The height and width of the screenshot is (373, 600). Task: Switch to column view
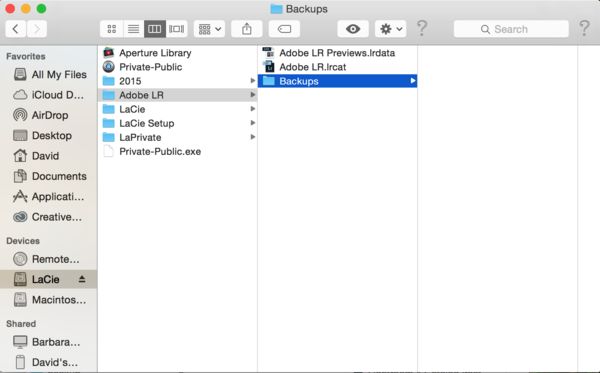pos(155,29)
